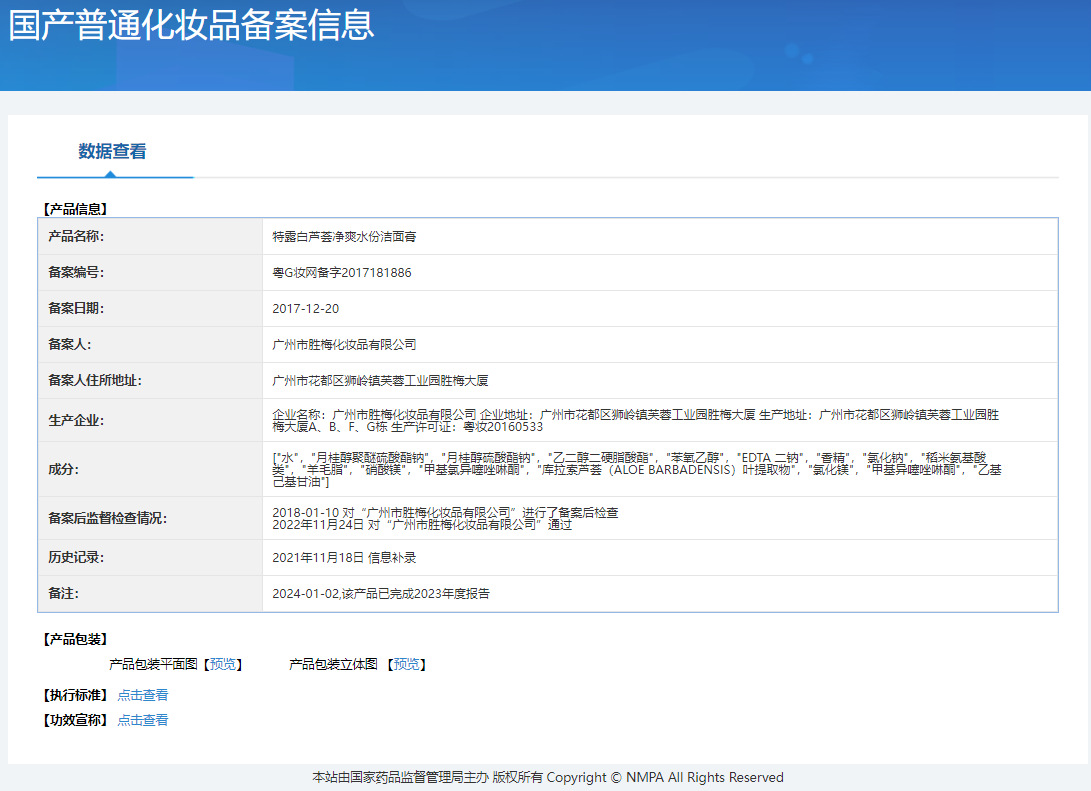The height and width of the screenshot is (791, 1091).
Task: Click the 备案人 row label
Action: [70, 344]
